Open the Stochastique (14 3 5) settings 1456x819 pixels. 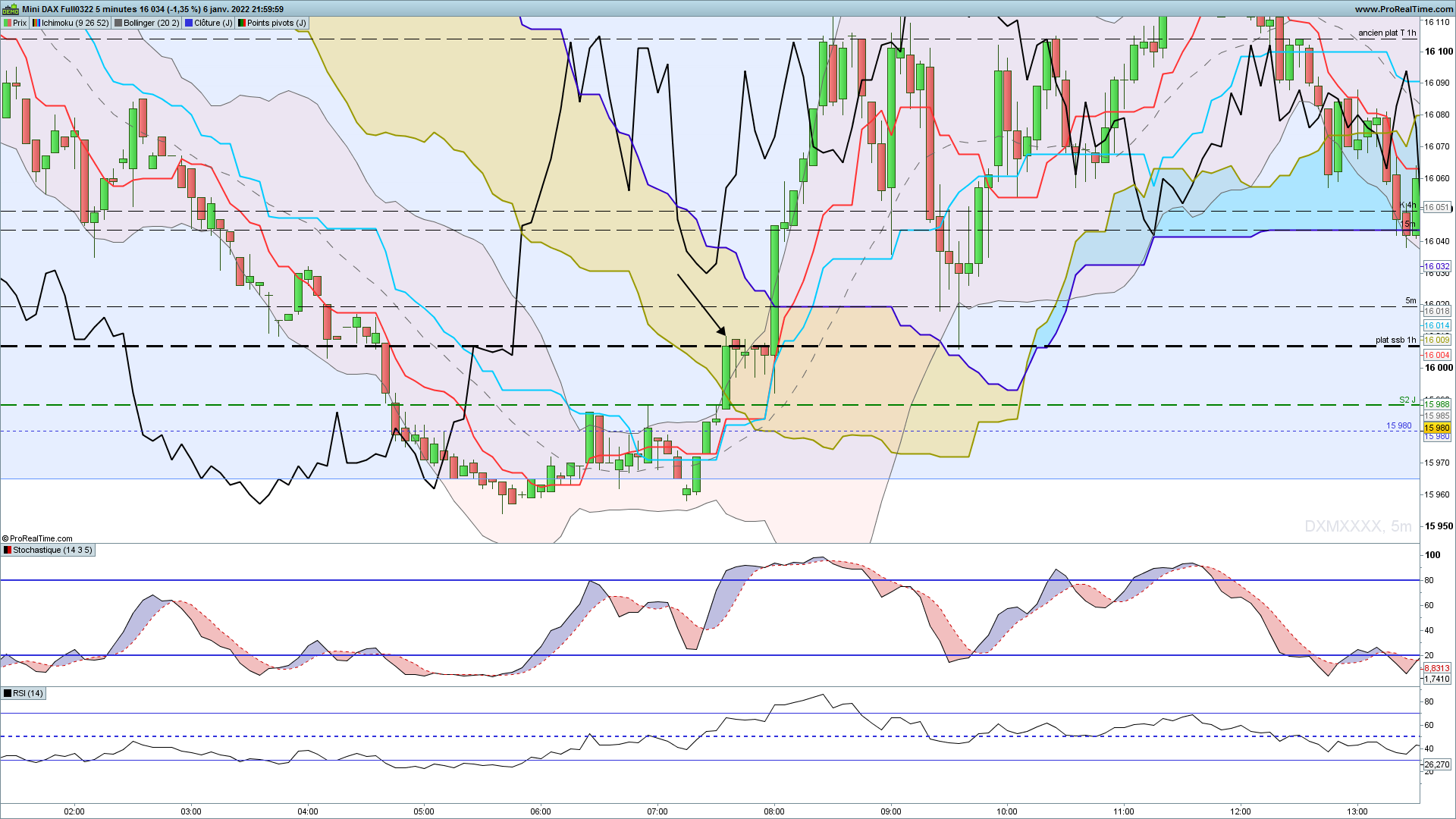coord(48,550)
